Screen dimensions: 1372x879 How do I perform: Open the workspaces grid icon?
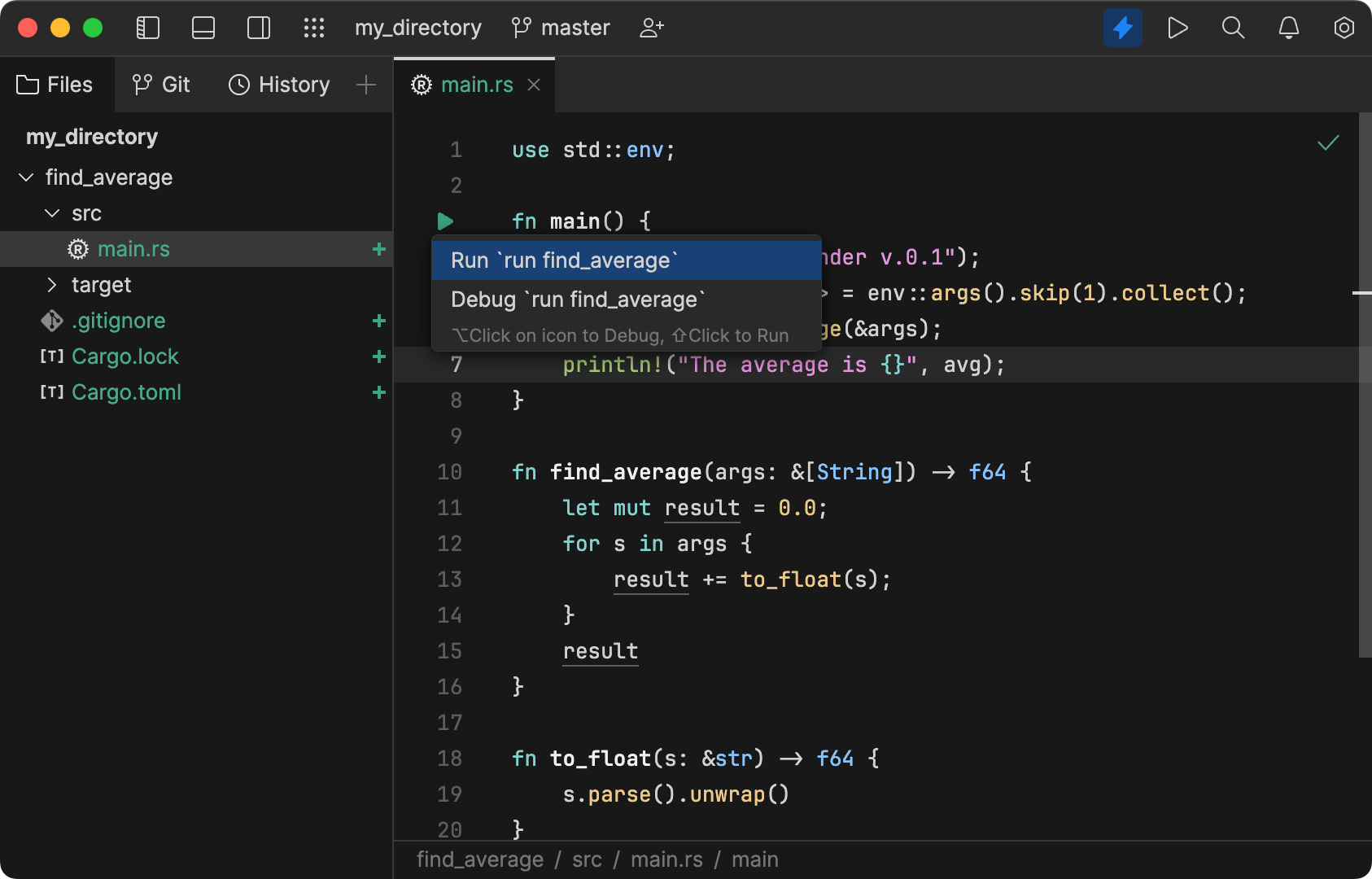click(314, 27)
